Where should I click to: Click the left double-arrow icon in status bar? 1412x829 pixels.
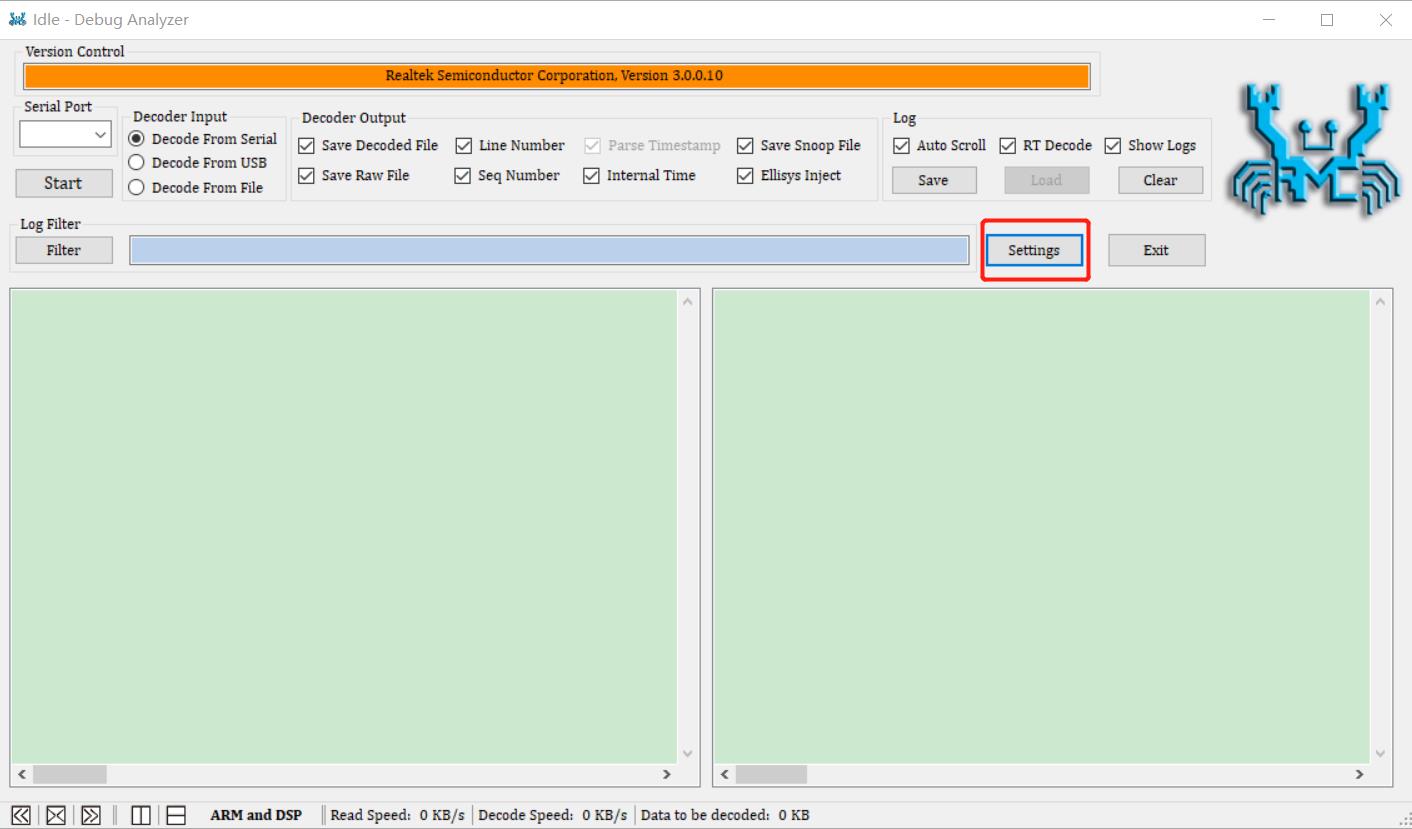tap(20, 815)
